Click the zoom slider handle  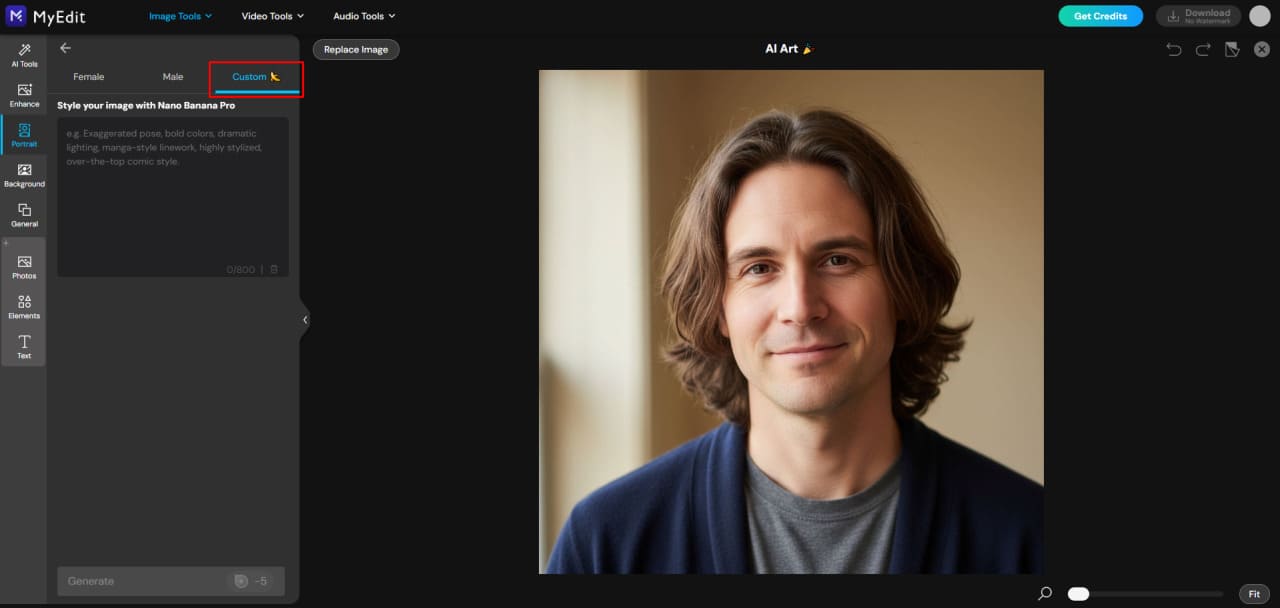pyautogui.click(x=1078, y=594)
